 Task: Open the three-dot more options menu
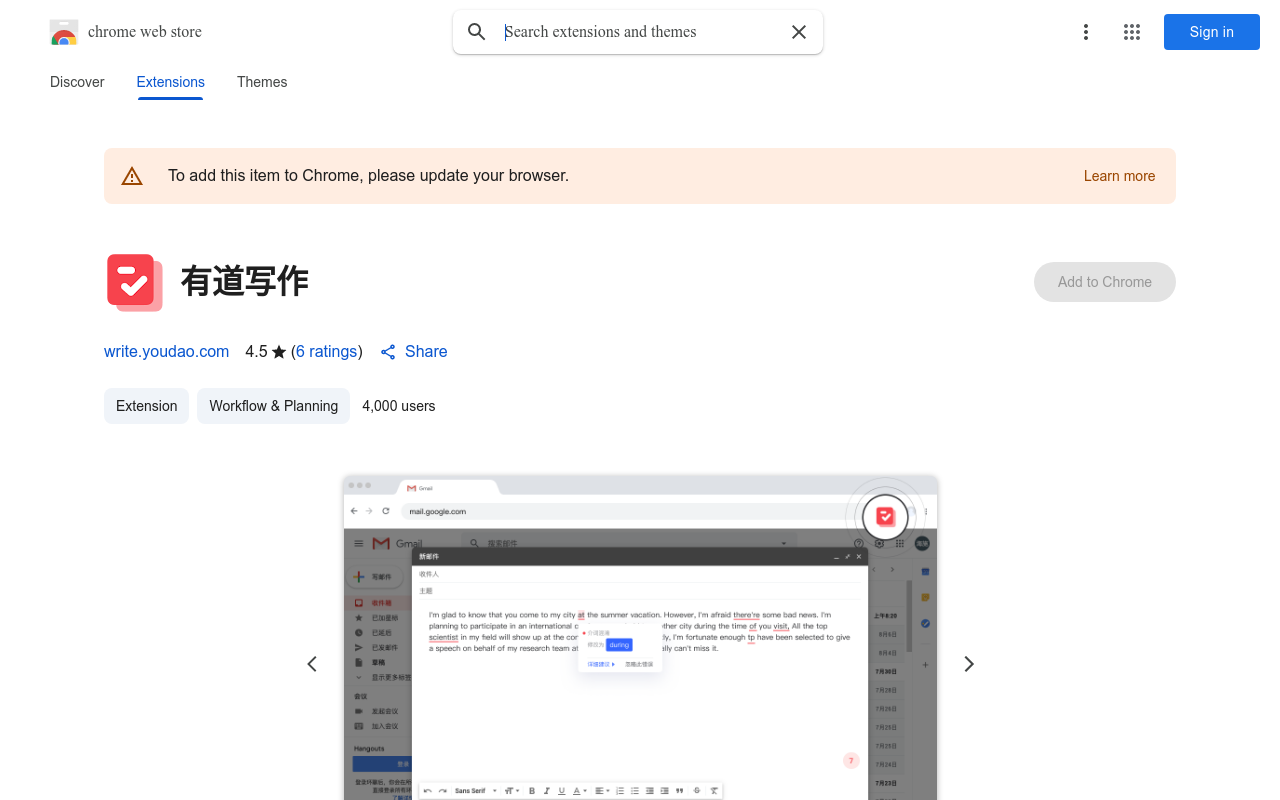[x=1086, y=32]
